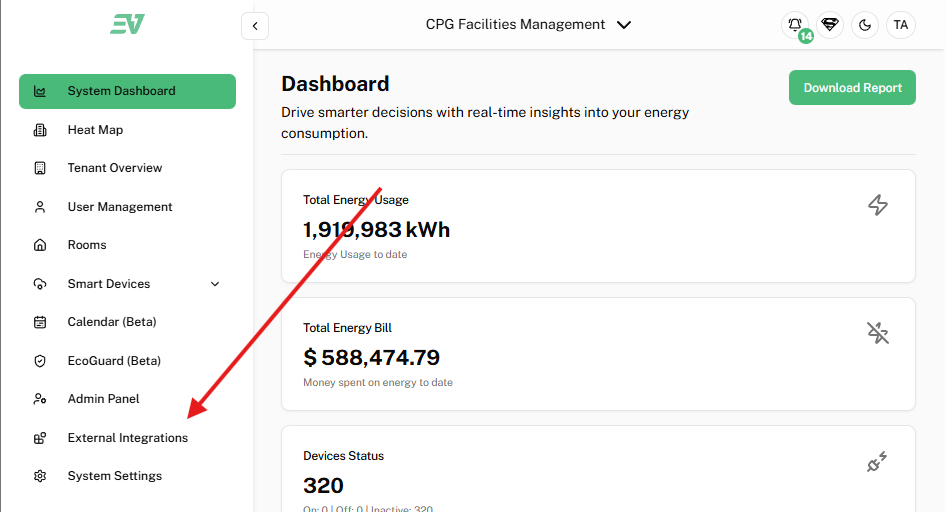Open External Integrations in sidebar
Image resolution: width=946 pixels, height=512 pixels.
click(x=127, y=438)
